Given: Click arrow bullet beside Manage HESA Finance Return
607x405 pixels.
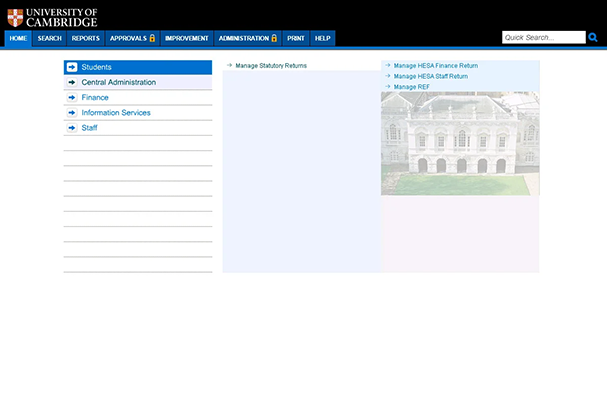Looking at the screenshot, I should (388, 65).
